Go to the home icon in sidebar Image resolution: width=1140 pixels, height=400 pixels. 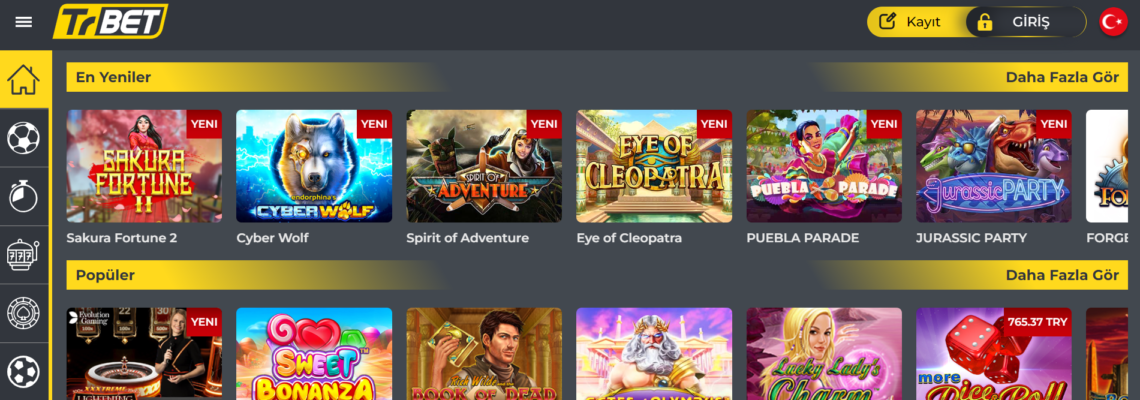[x=23, y=79]
